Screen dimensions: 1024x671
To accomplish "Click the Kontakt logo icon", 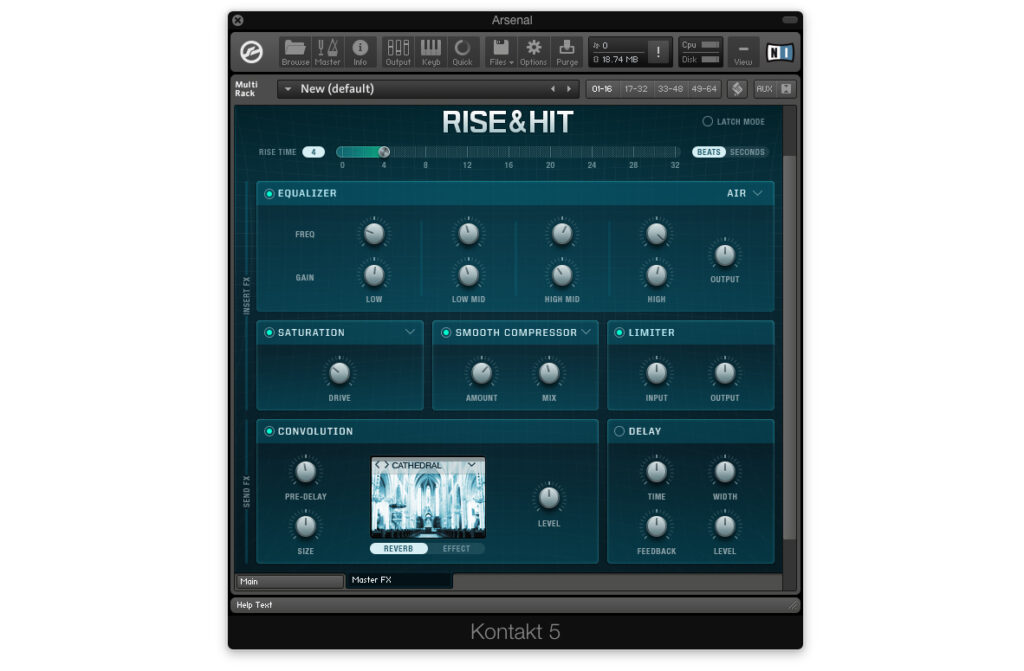I will coord(251,52).
